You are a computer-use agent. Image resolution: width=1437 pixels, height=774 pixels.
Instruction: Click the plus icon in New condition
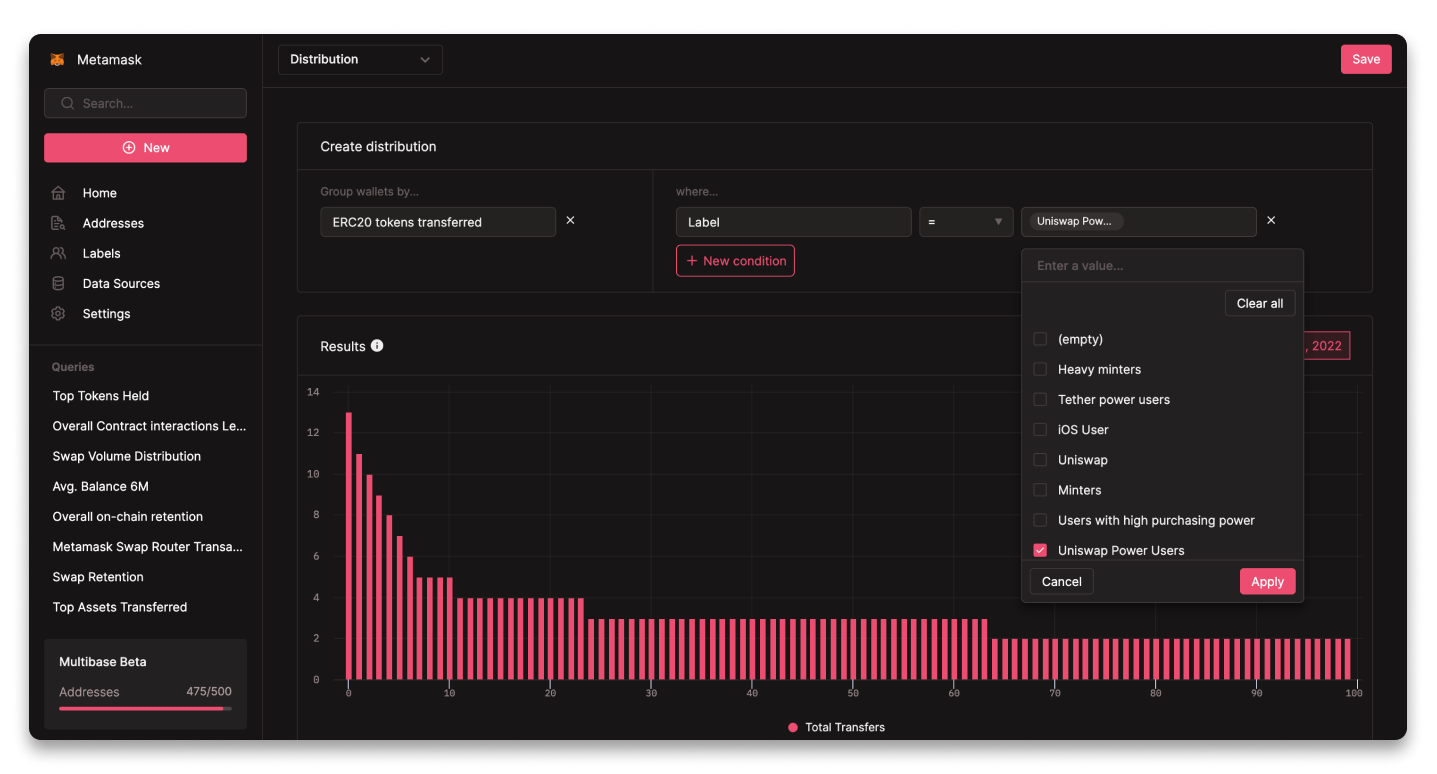(692, 261)
